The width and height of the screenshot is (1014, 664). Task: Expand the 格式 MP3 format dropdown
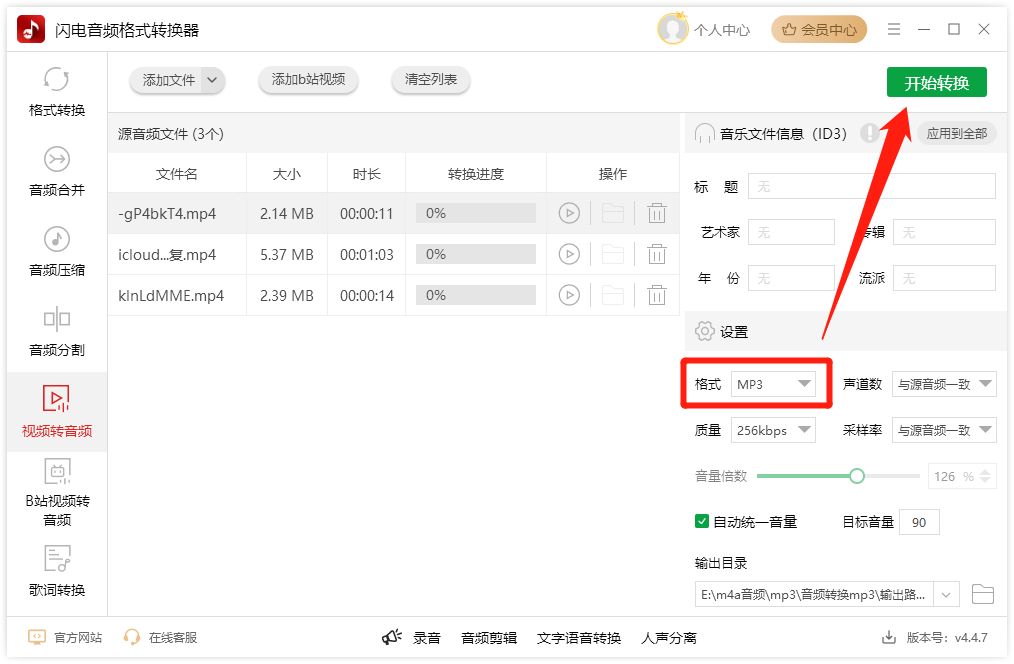tap(773, 384)
